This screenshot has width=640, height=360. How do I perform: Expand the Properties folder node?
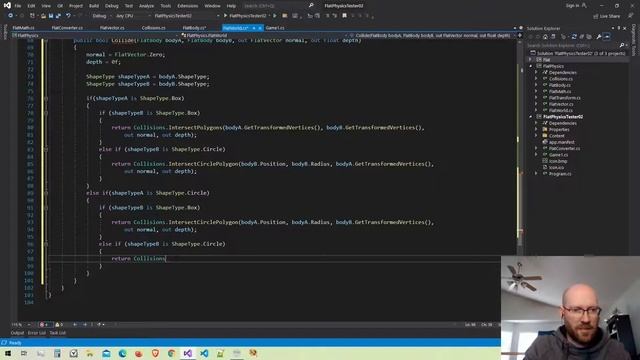[x=536, y=129]
